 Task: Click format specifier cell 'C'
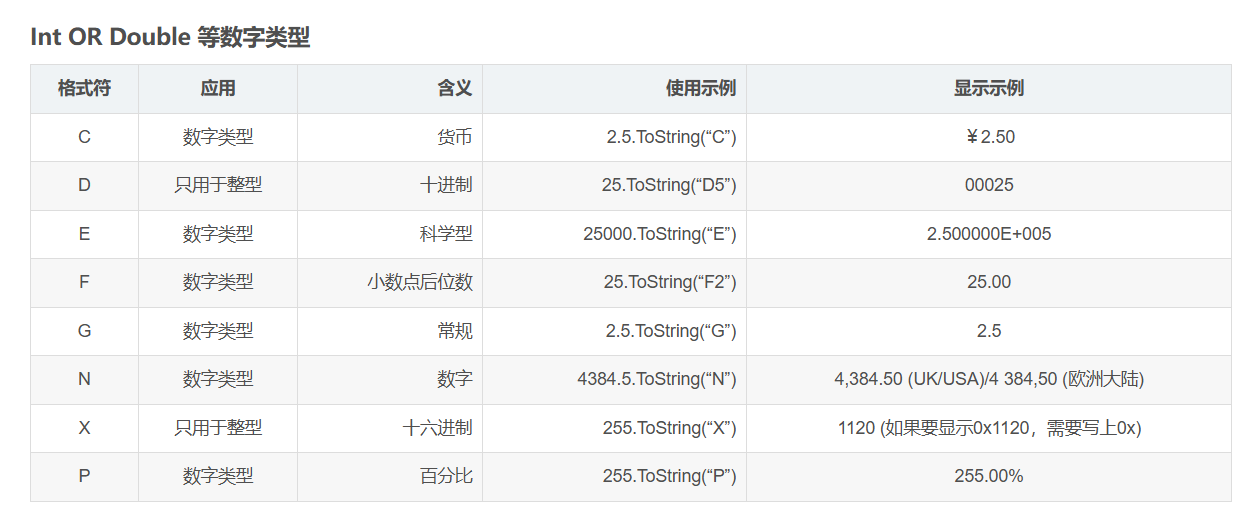tap(84, 137)
